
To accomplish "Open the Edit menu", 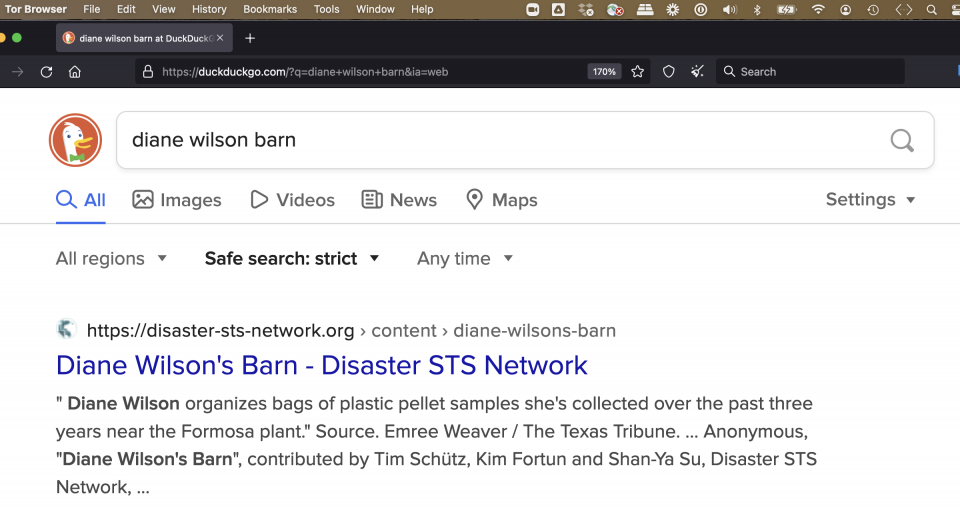I will click(126, 9).
